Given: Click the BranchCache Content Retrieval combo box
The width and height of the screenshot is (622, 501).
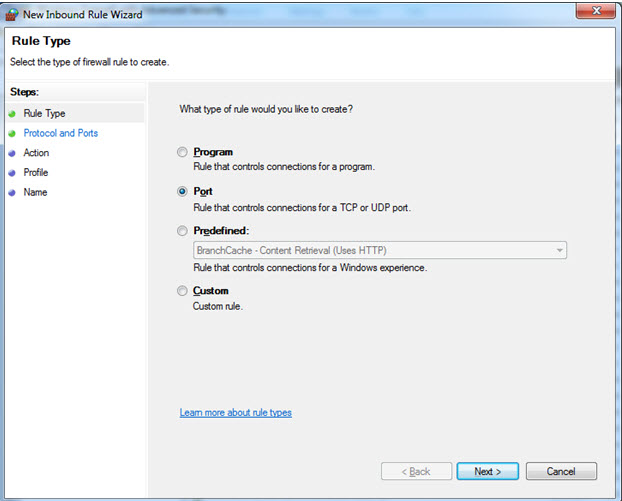Looking at the screenshot, I should (x=380, y=250).
